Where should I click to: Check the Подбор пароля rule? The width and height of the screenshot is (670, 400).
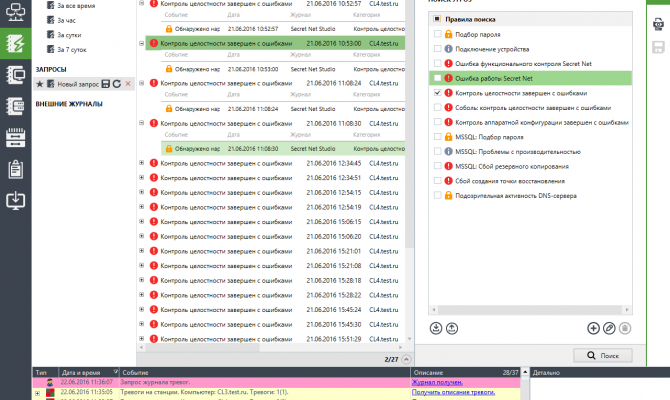click(x=437, y=34)
